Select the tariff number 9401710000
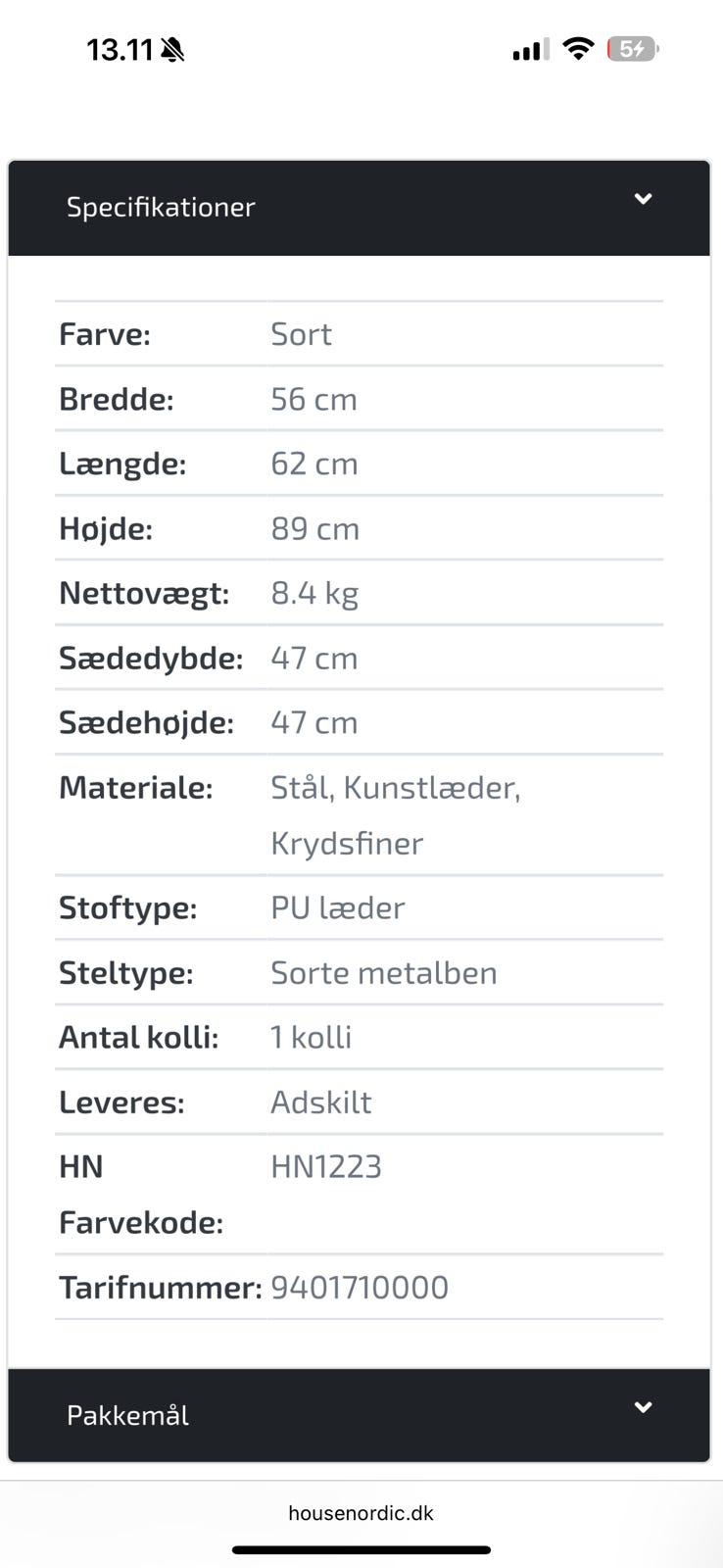The width and height of the screenshot is (723, 1568). pyautogui.click(x=360, y=1287)
